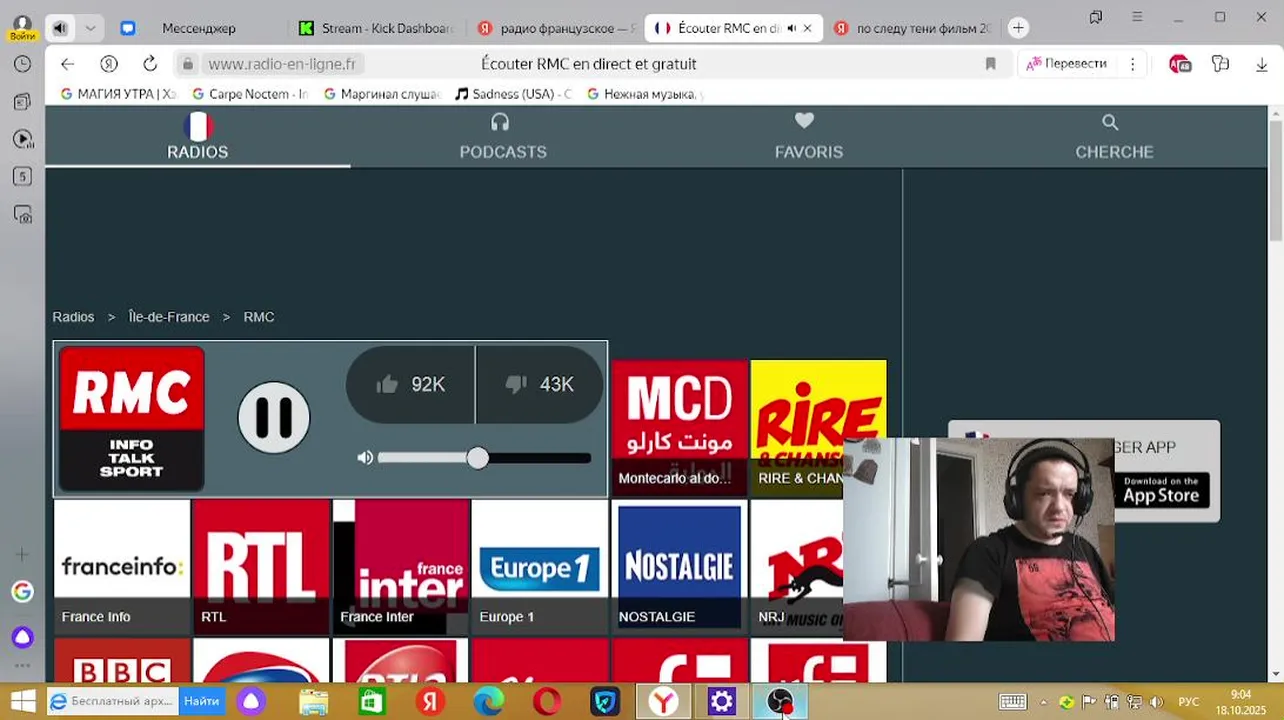The image size is (1284, 720).
Task: Open the History clock icon in sidebar
Action: pyautogui.click(x=22, y=64)
